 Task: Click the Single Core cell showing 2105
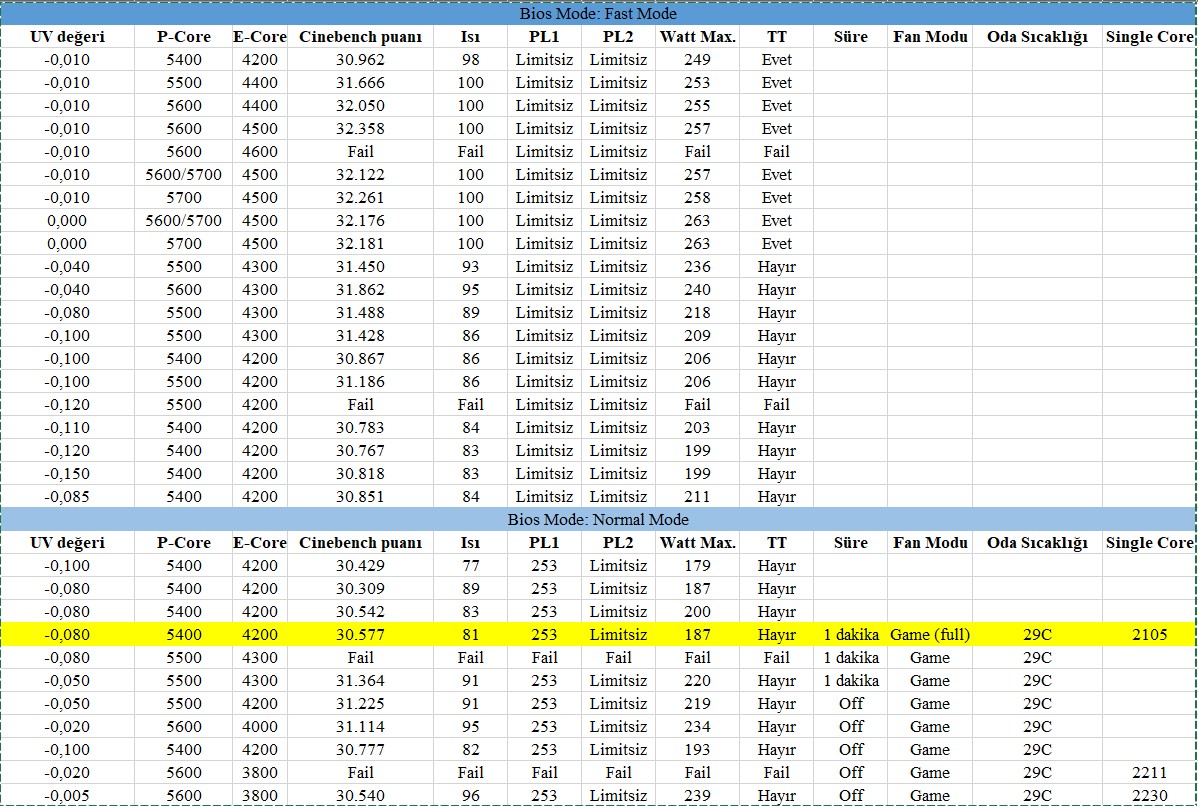coord(1149,635)
